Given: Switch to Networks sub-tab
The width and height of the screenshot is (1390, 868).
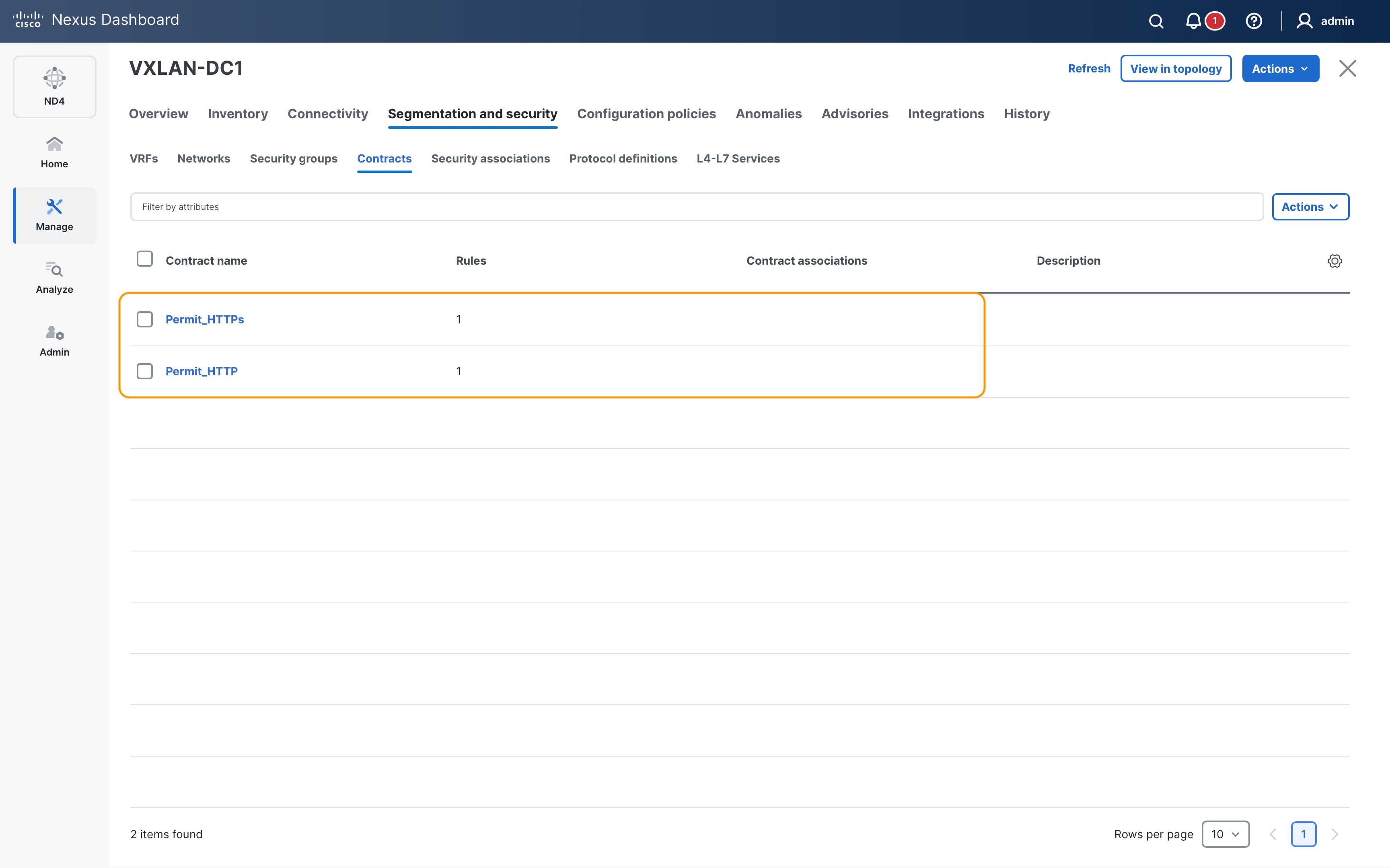Looking at the screenshot, I should (204, 158).
